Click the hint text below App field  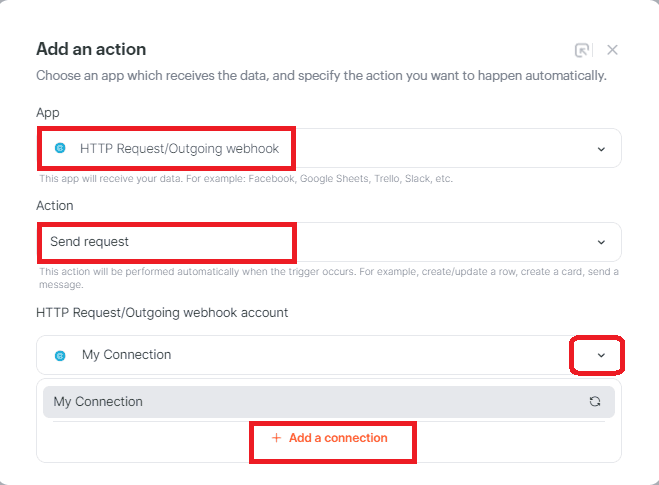245,179
